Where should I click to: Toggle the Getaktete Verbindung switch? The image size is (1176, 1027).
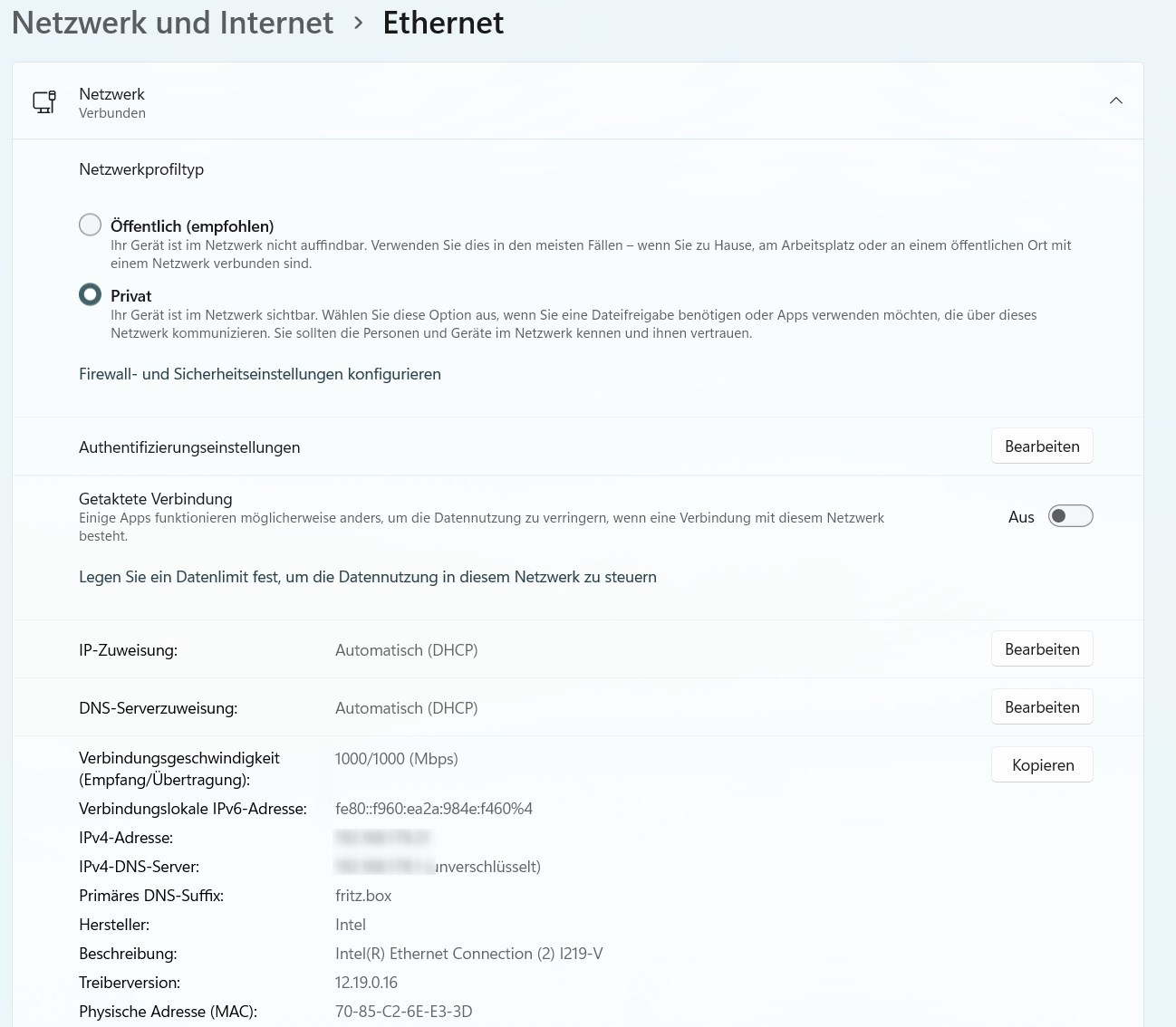coord(1070,516)
